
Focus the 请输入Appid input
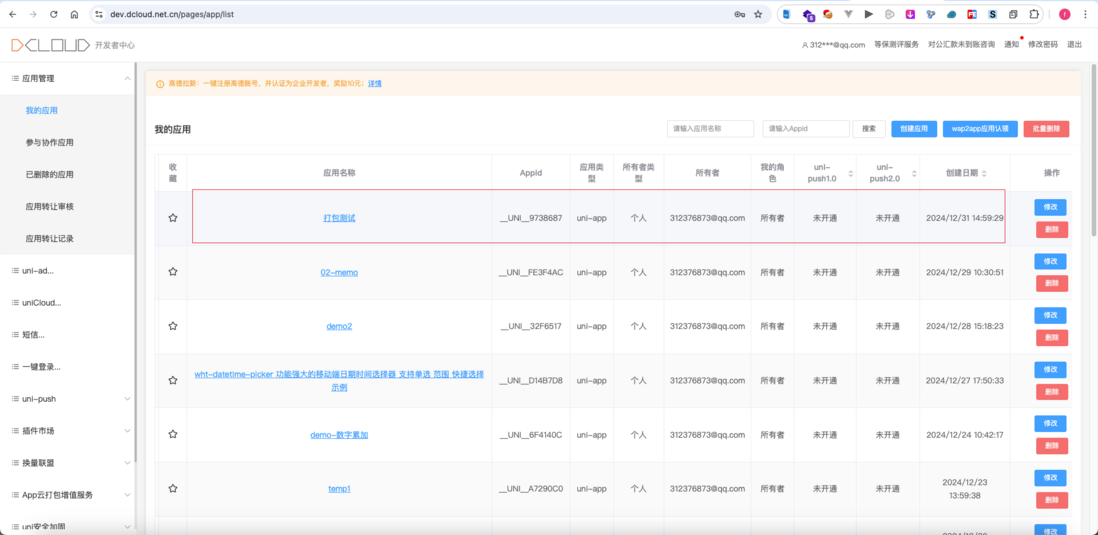pyautogui.click(x=806, y=129)
